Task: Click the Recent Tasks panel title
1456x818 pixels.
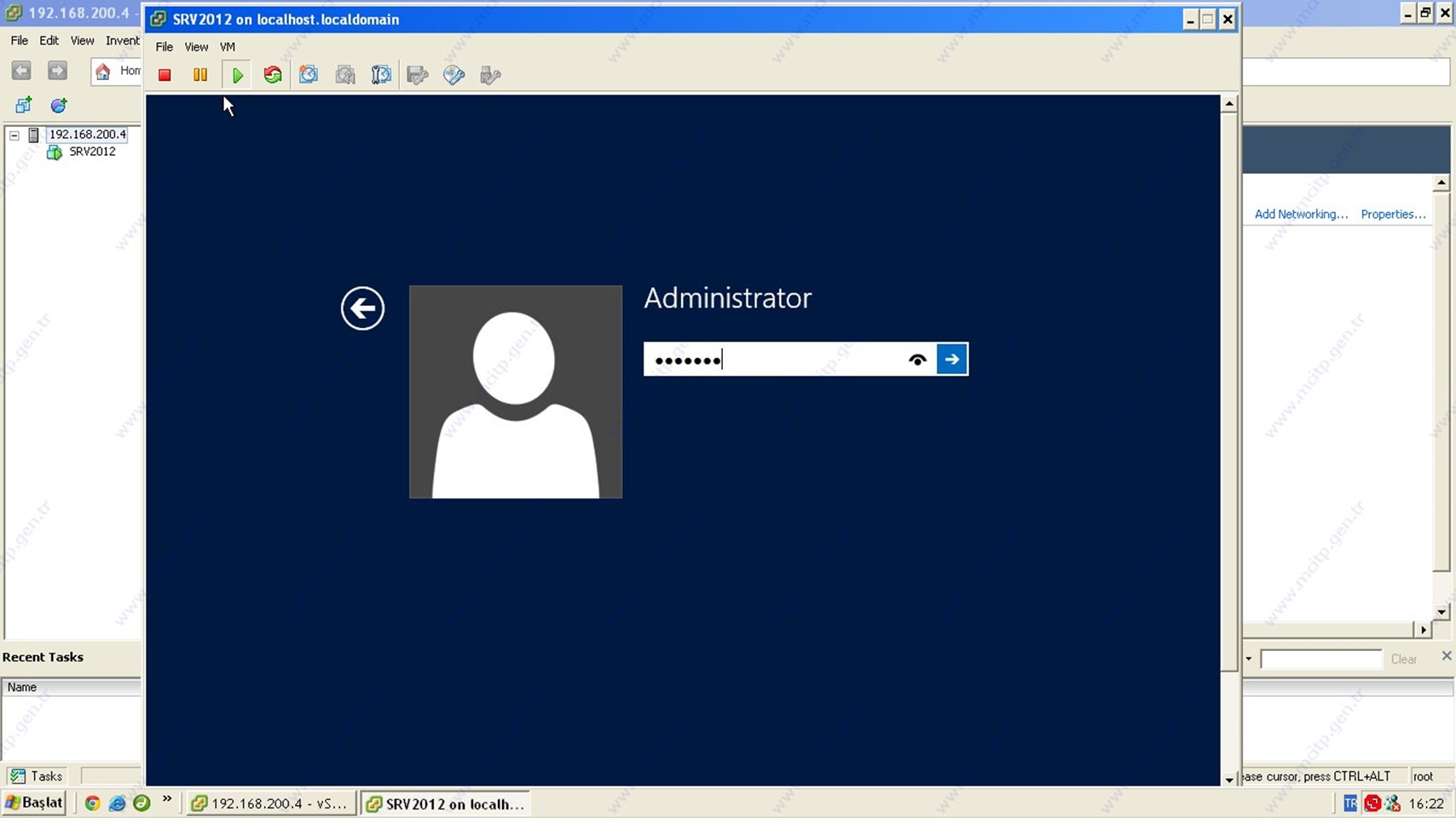Action: coord(43,657)
